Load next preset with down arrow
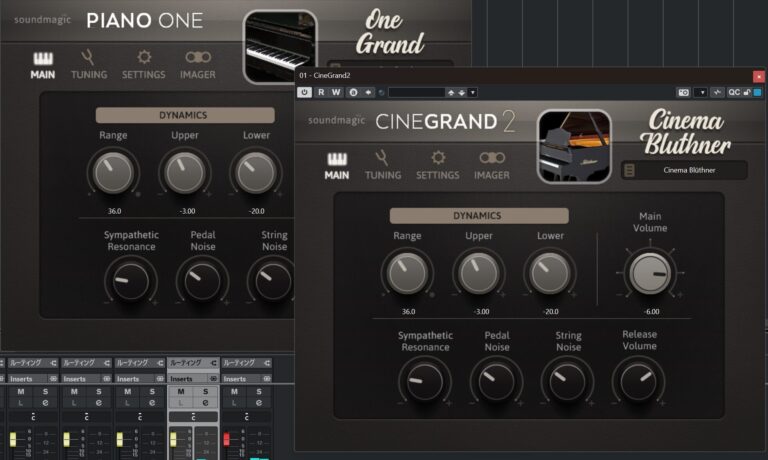768x460 pixels. tap(461, 92)
